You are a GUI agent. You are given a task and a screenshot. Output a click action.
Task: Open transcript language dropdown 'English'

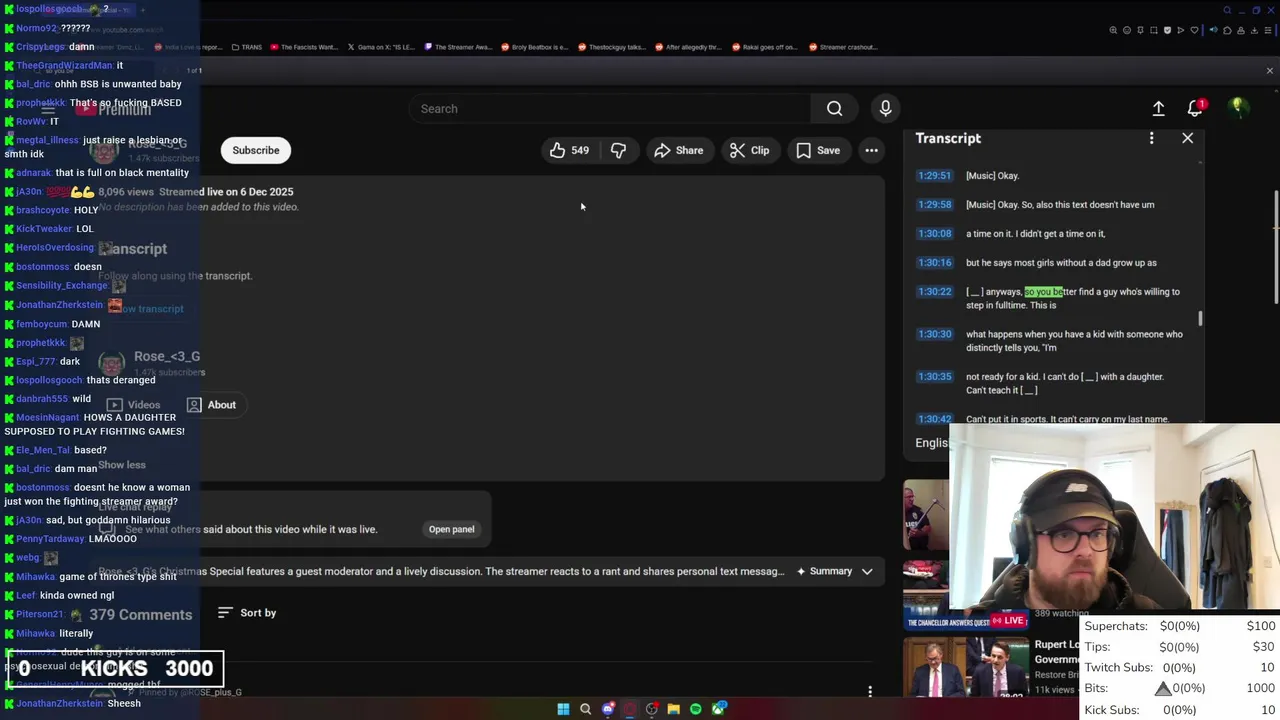(x=932, y=443)
